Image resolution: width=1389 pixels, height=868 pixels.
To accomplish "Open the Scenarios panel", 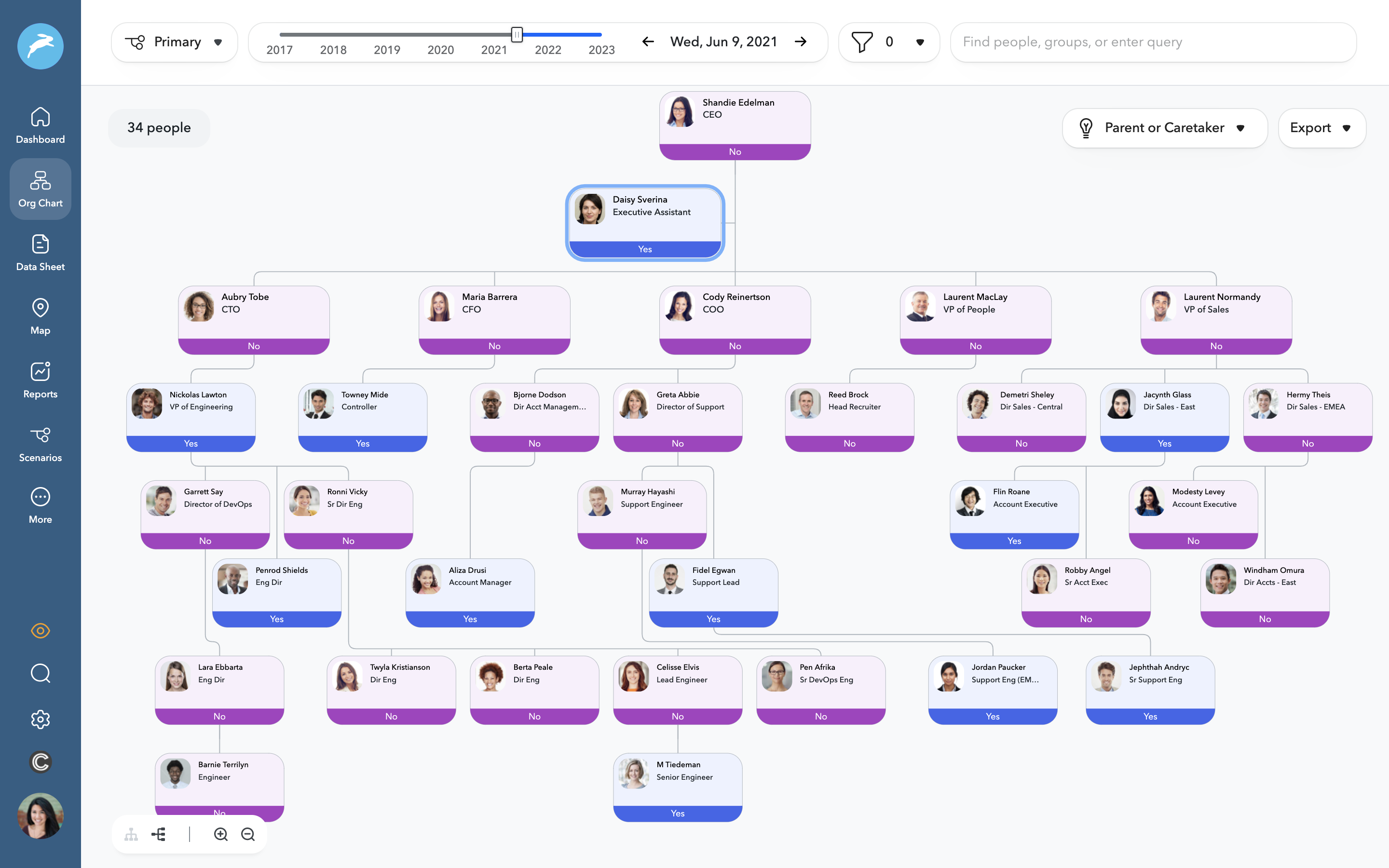I will click(40, 443).
